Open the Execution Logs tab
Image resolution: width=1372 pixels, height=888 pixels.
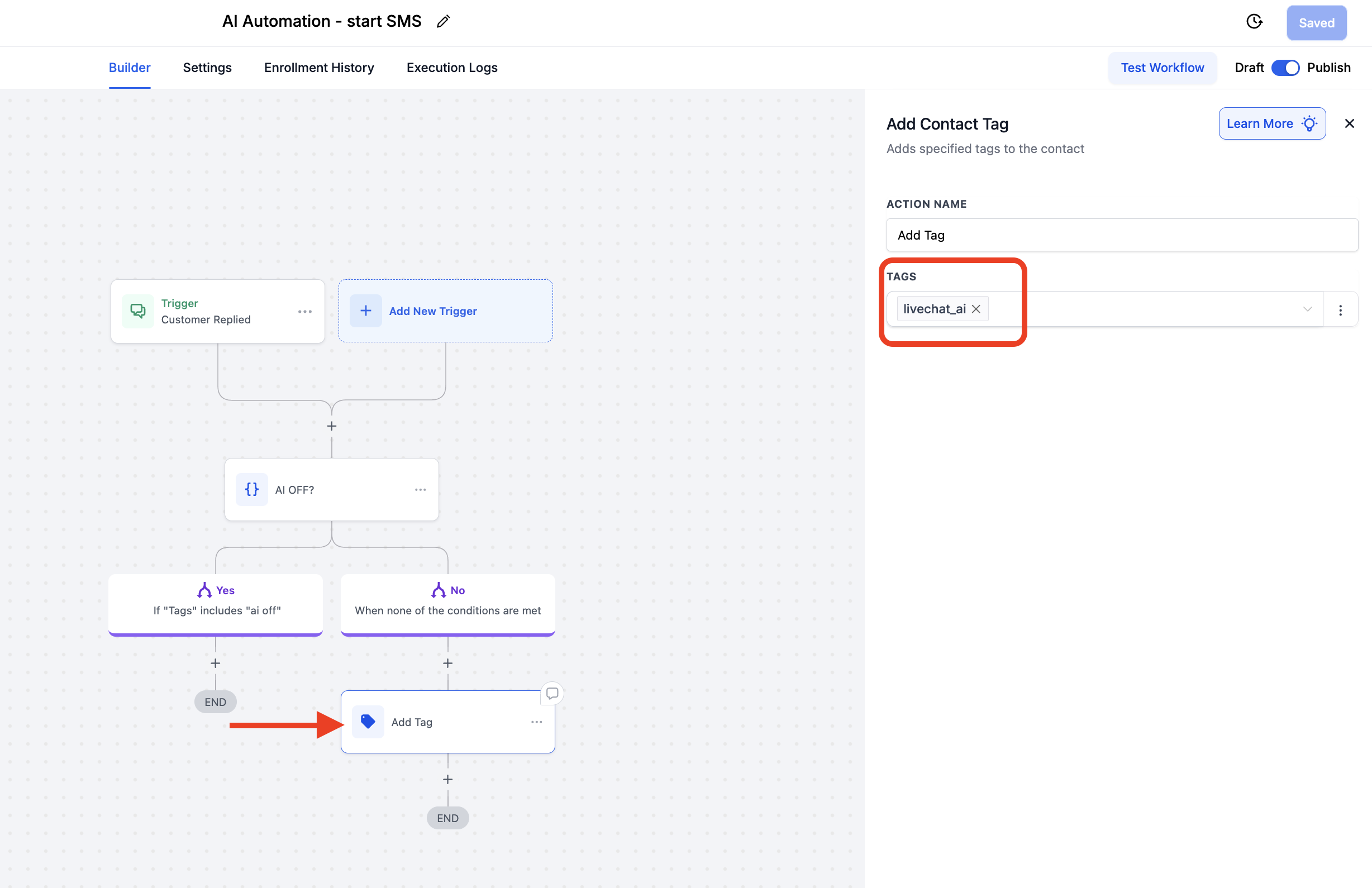coord(451,68)
